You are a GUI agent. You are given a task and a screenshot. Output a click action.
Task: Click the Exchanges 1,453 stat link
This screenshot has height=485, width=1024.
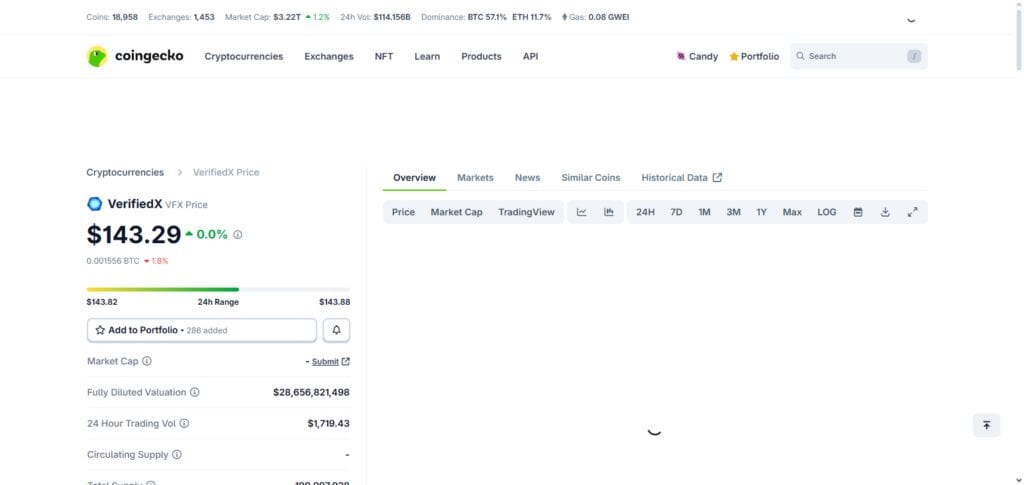tap(182, 17)
